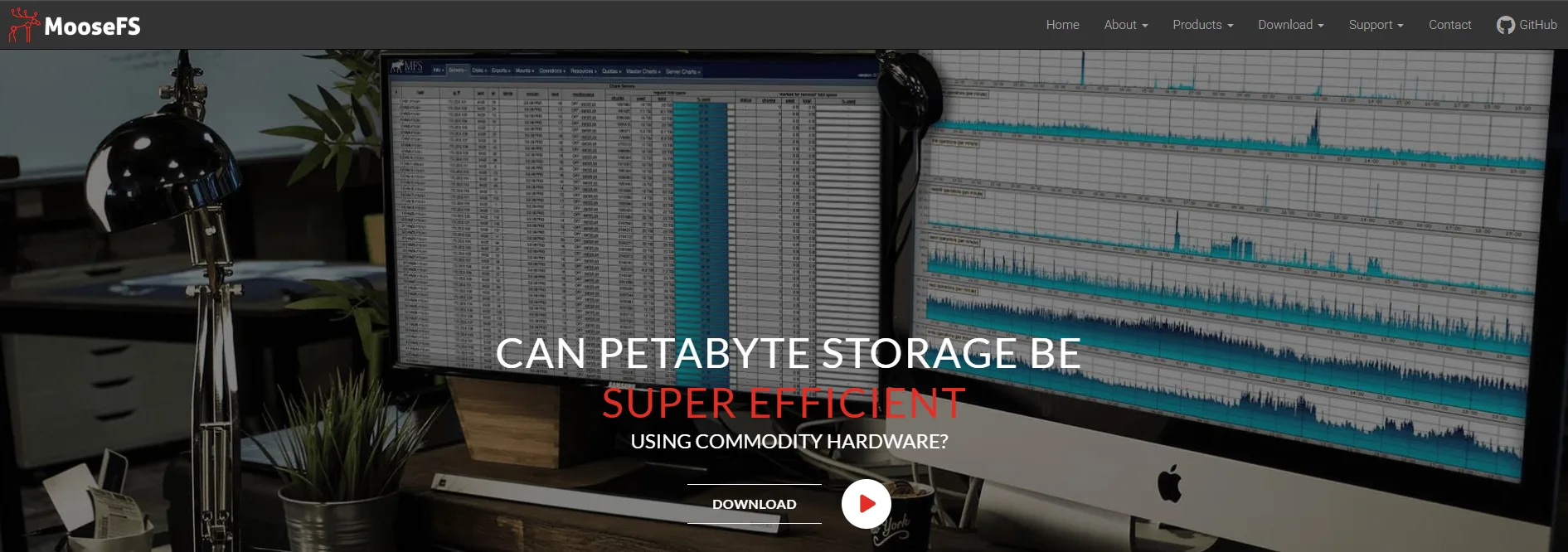Click the caret next to Download in navbar
The image size is (1568, 552).
pyautogui.click(x=1321, y=26)
